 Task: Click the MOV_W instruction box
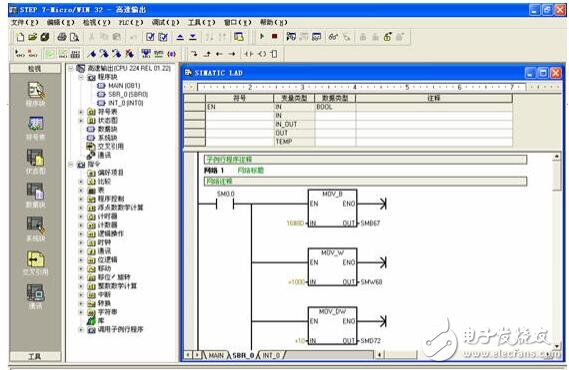point(332,267)
